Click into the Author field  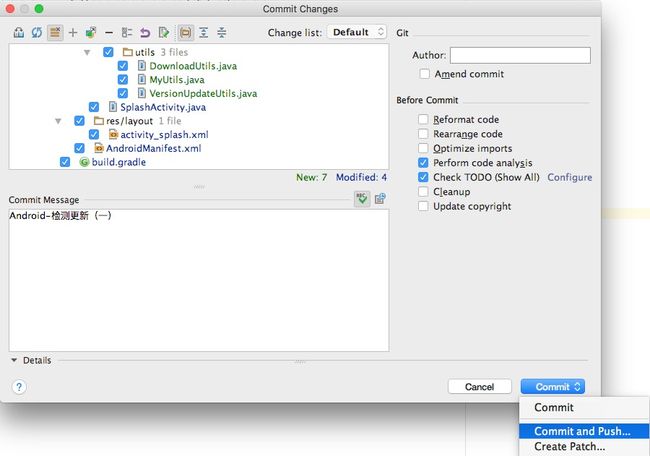click(x=520, y=55)
